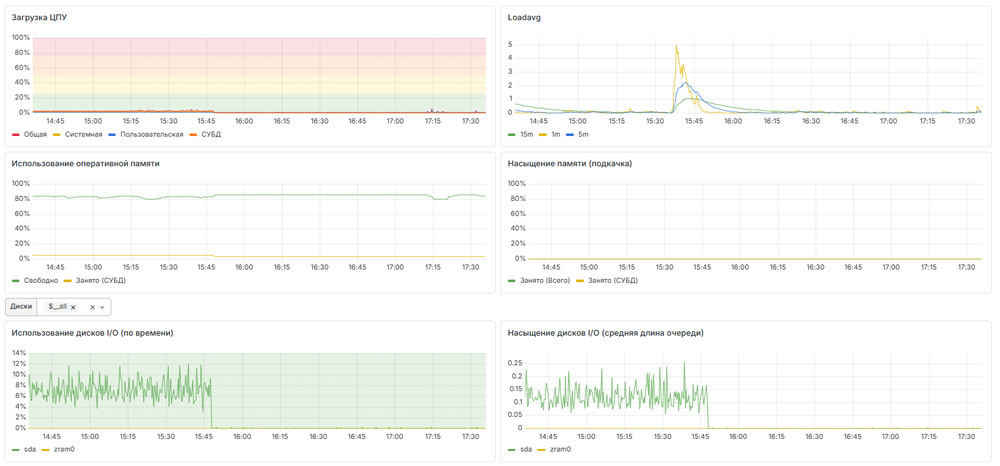Click the 14% label on disk usage axis
Screen dimensions: 1000x466
point(18,353)
